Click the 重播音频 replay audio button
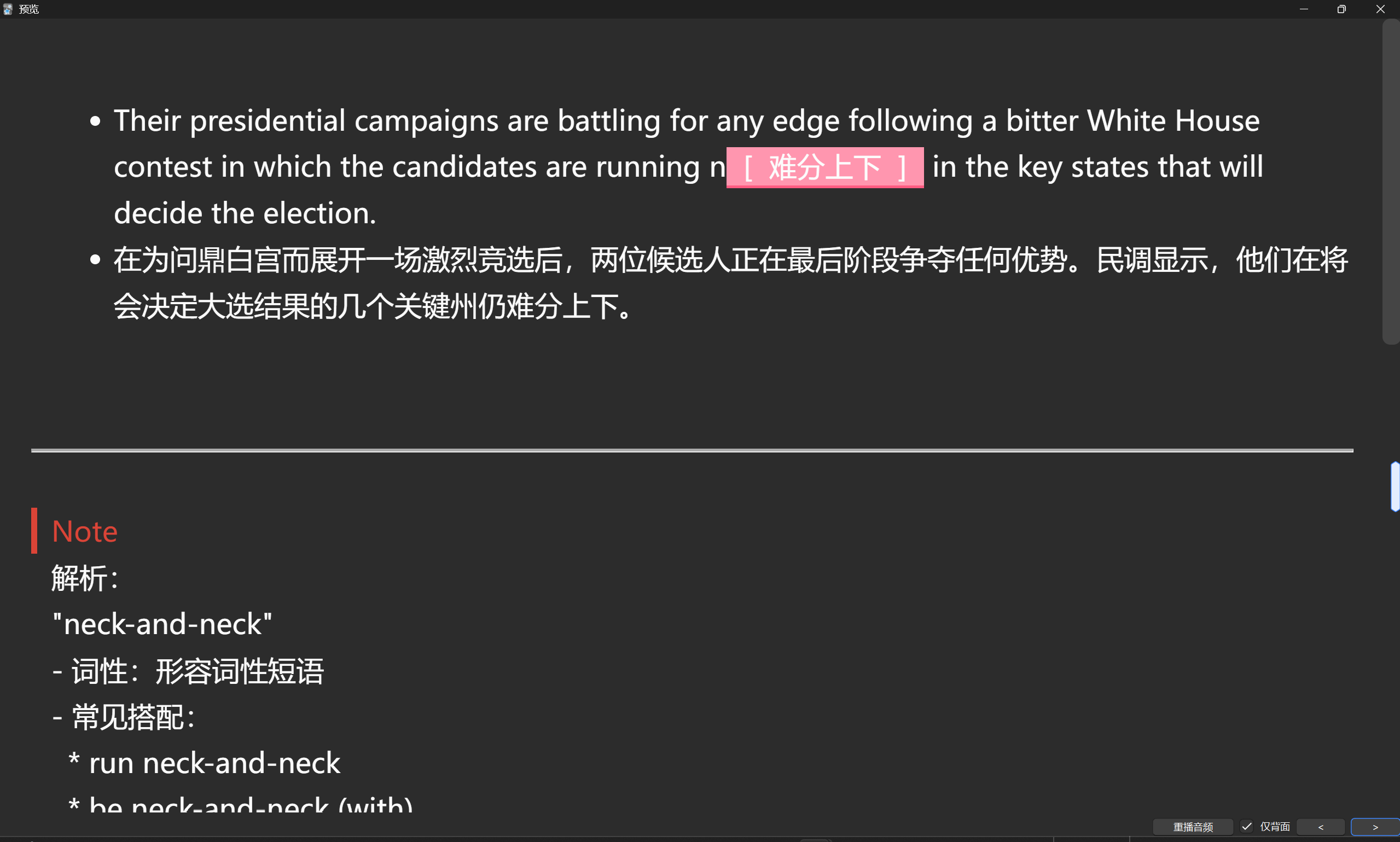 coord(1193,827)
